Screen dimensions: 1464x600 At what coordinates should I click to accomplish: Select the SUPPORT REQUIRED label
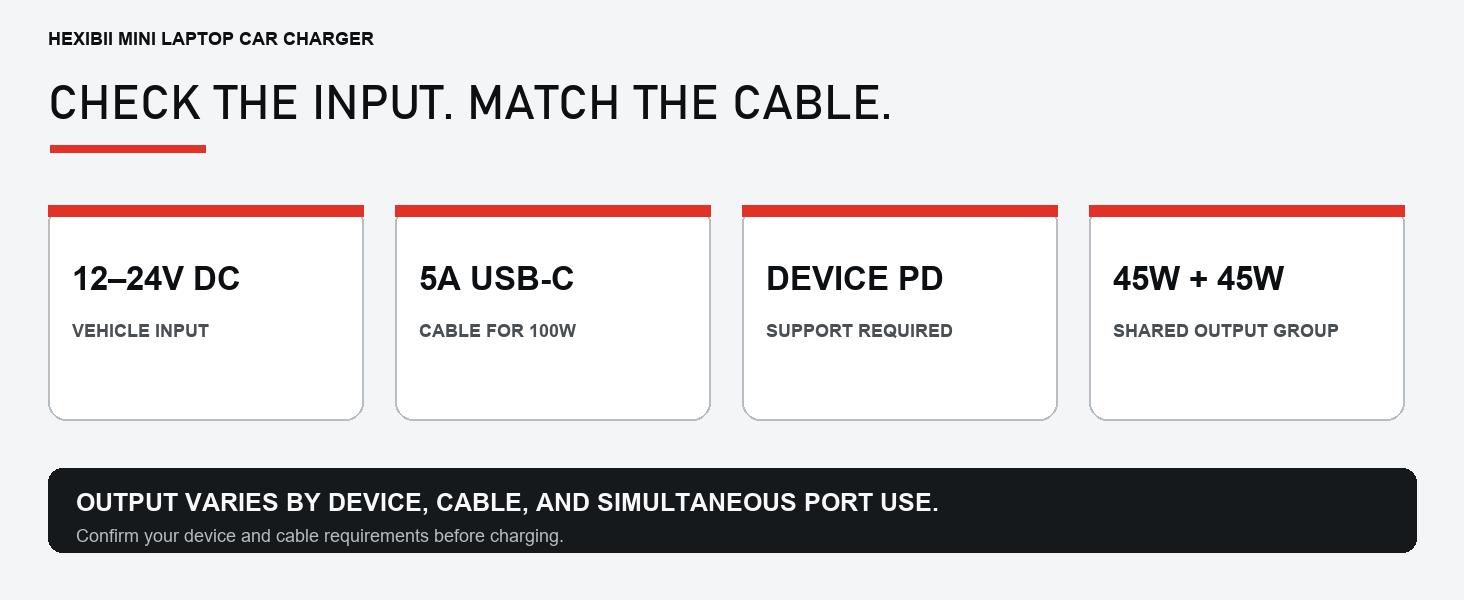click(859, 331)
